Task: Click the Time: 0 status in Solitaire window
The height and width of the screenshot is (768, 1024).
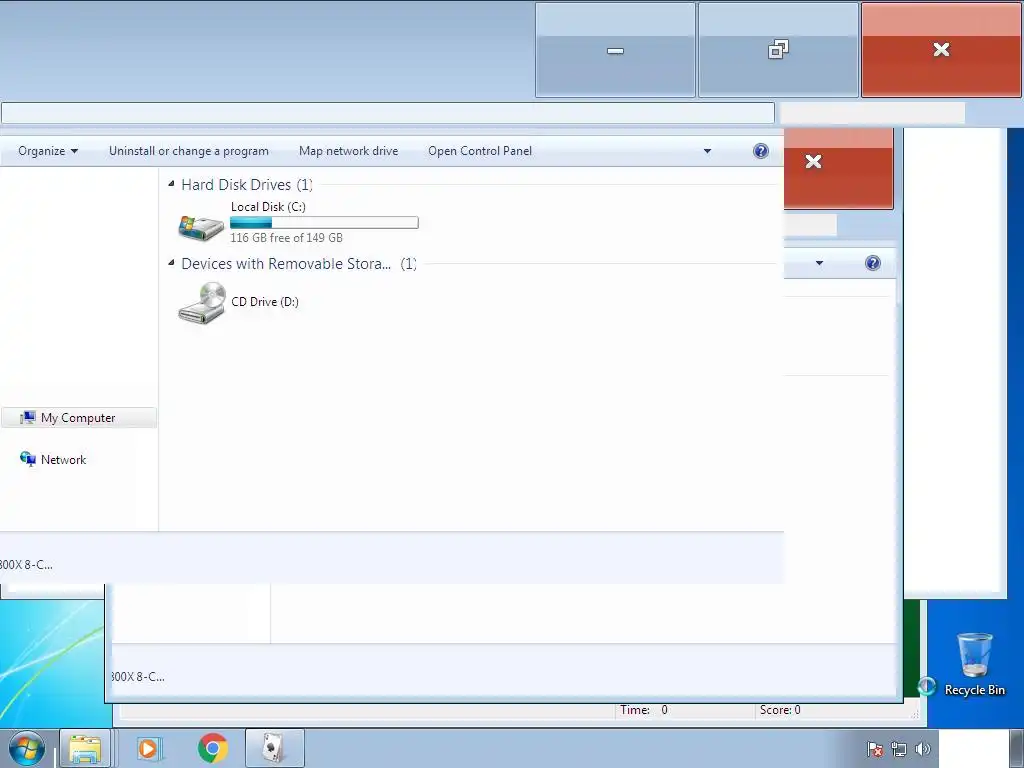Action: click(644, 710)
